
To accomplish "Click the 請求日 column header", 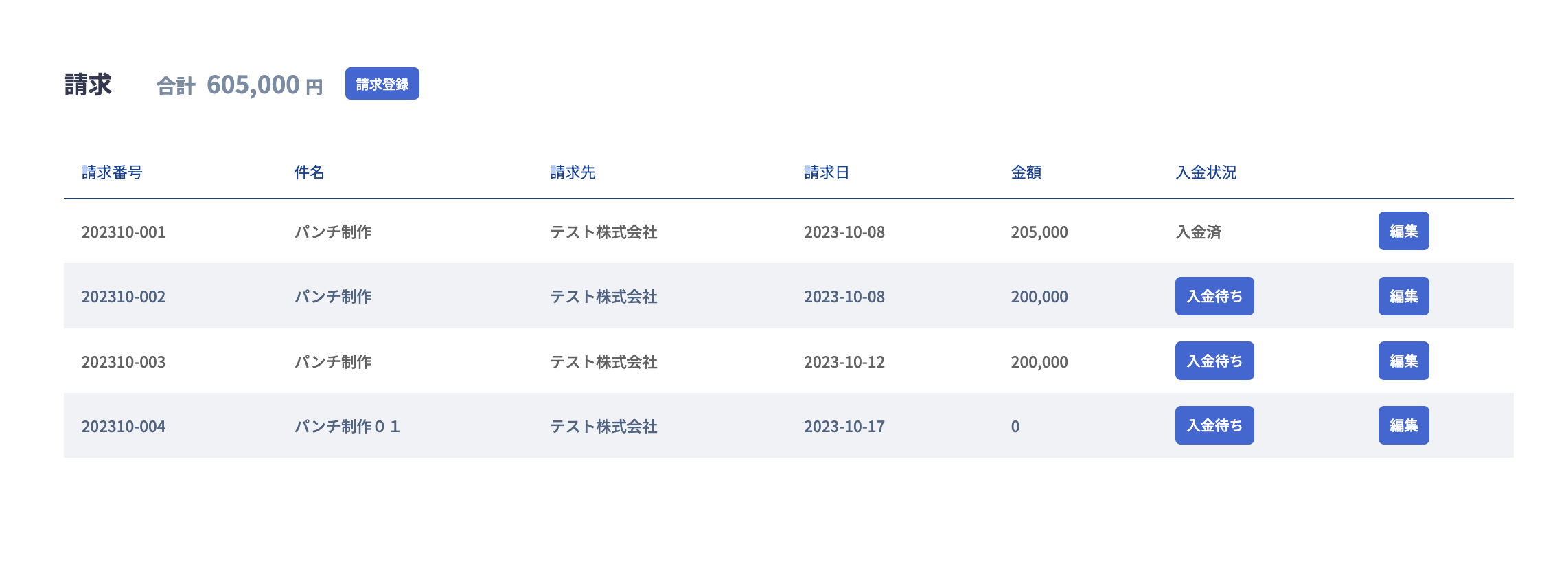I will point(827,172).
